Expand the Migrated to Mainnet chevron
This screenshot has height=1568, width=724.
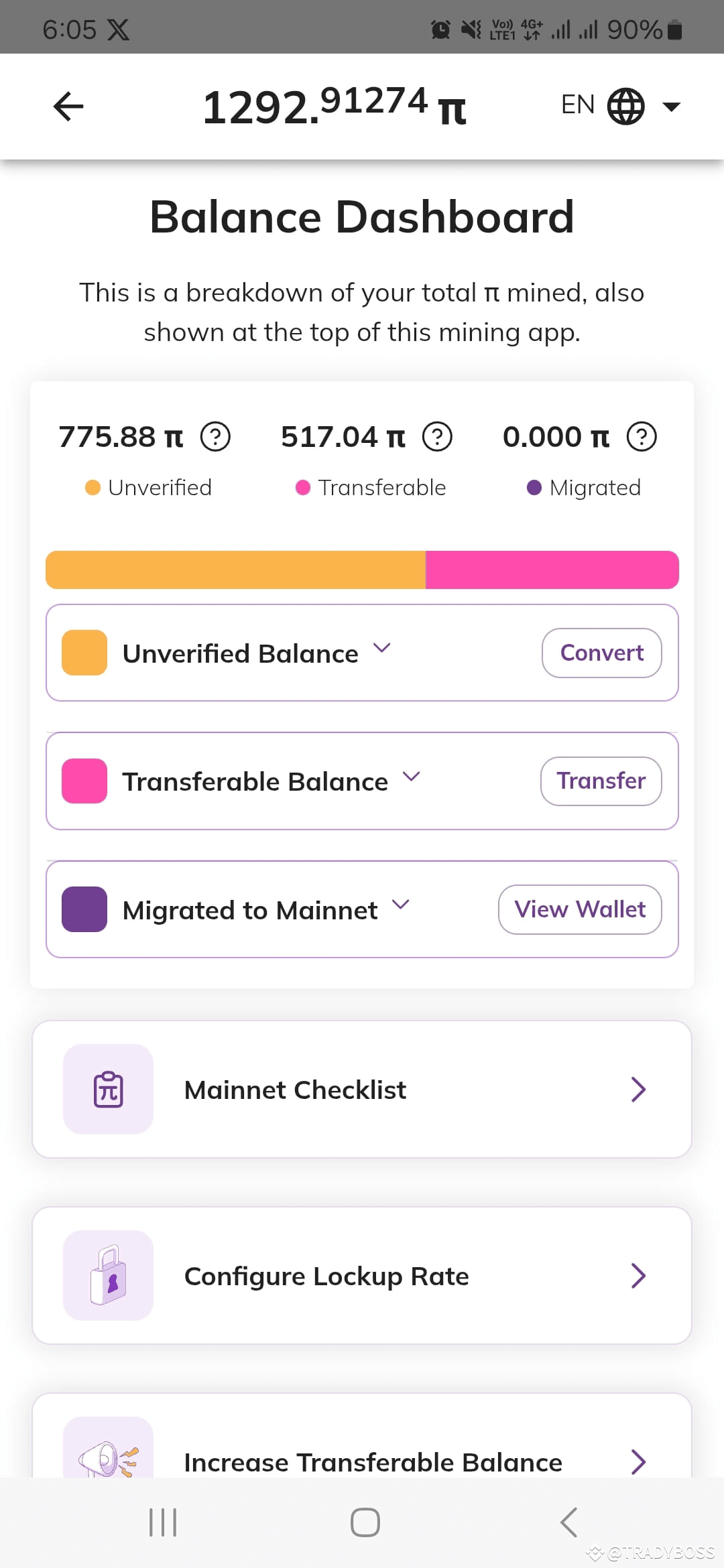coord(400,904)
